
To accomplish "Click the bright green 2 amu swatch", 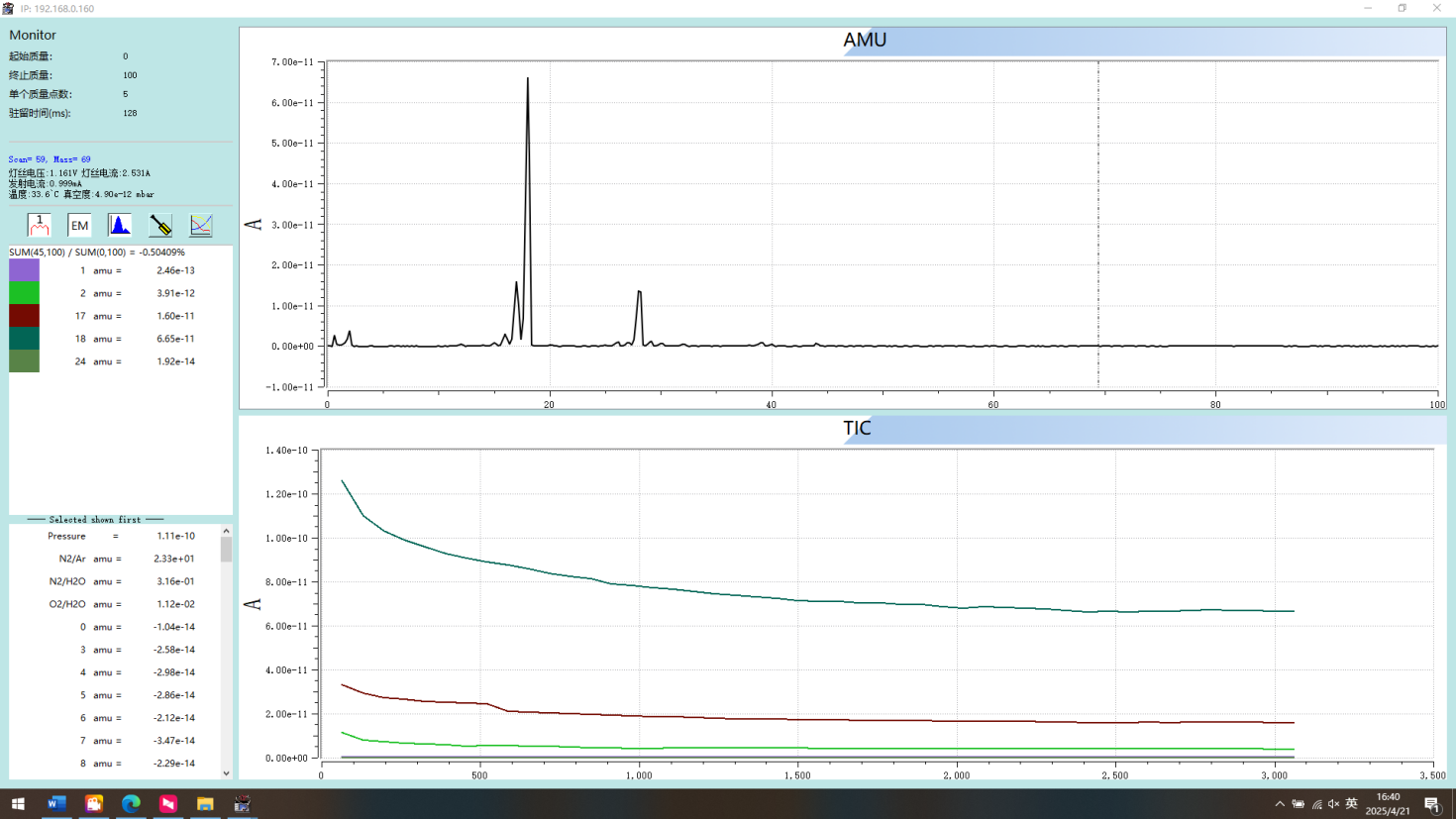I will coord(24,293).
